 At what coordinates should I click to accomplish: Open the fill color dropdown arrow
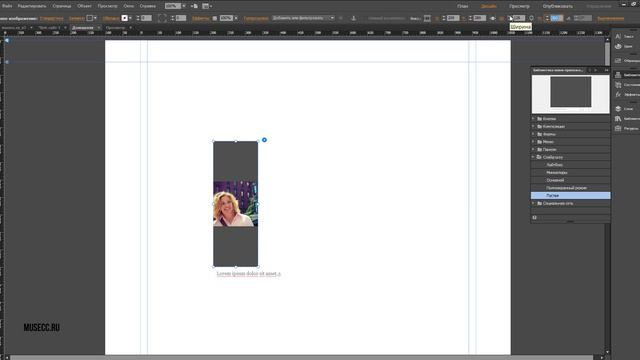[95, 18]
